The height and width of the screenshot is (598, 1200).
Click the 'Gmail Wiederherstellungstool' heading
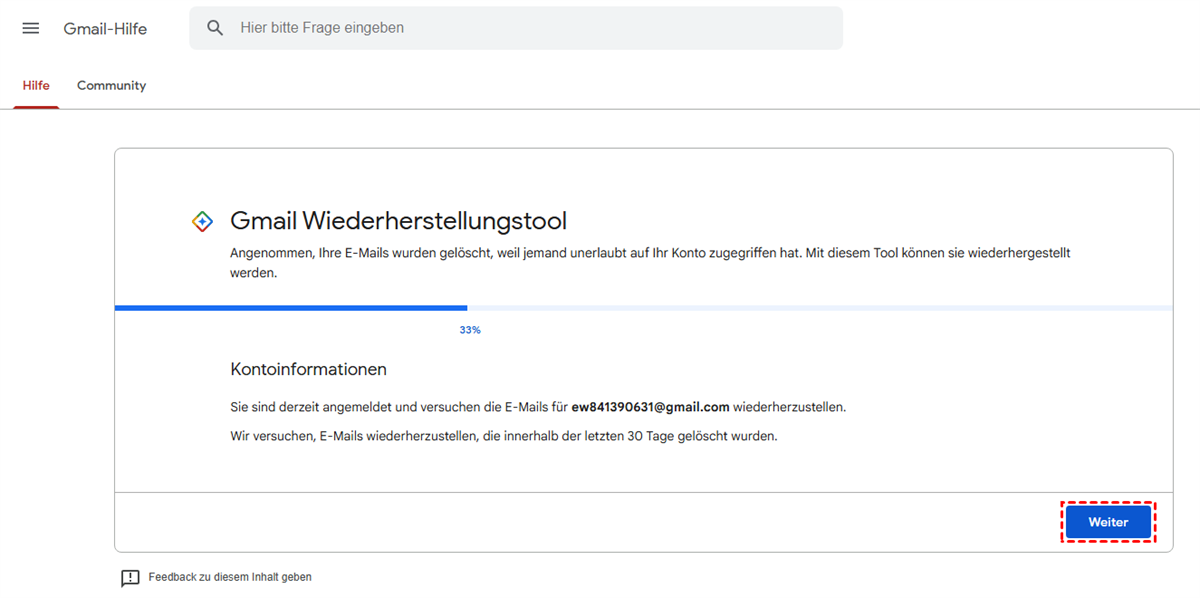398,221
